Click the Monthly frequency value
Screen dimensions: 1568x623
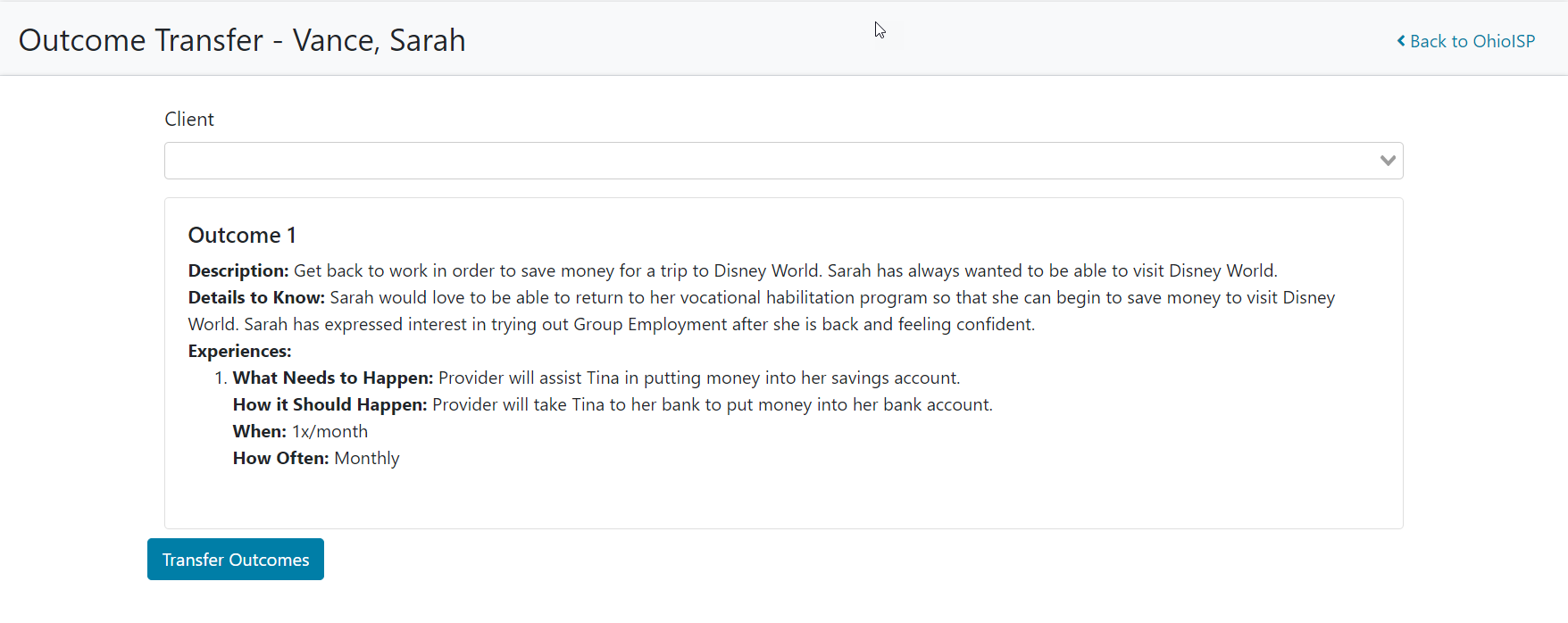(x=367, y=458)
